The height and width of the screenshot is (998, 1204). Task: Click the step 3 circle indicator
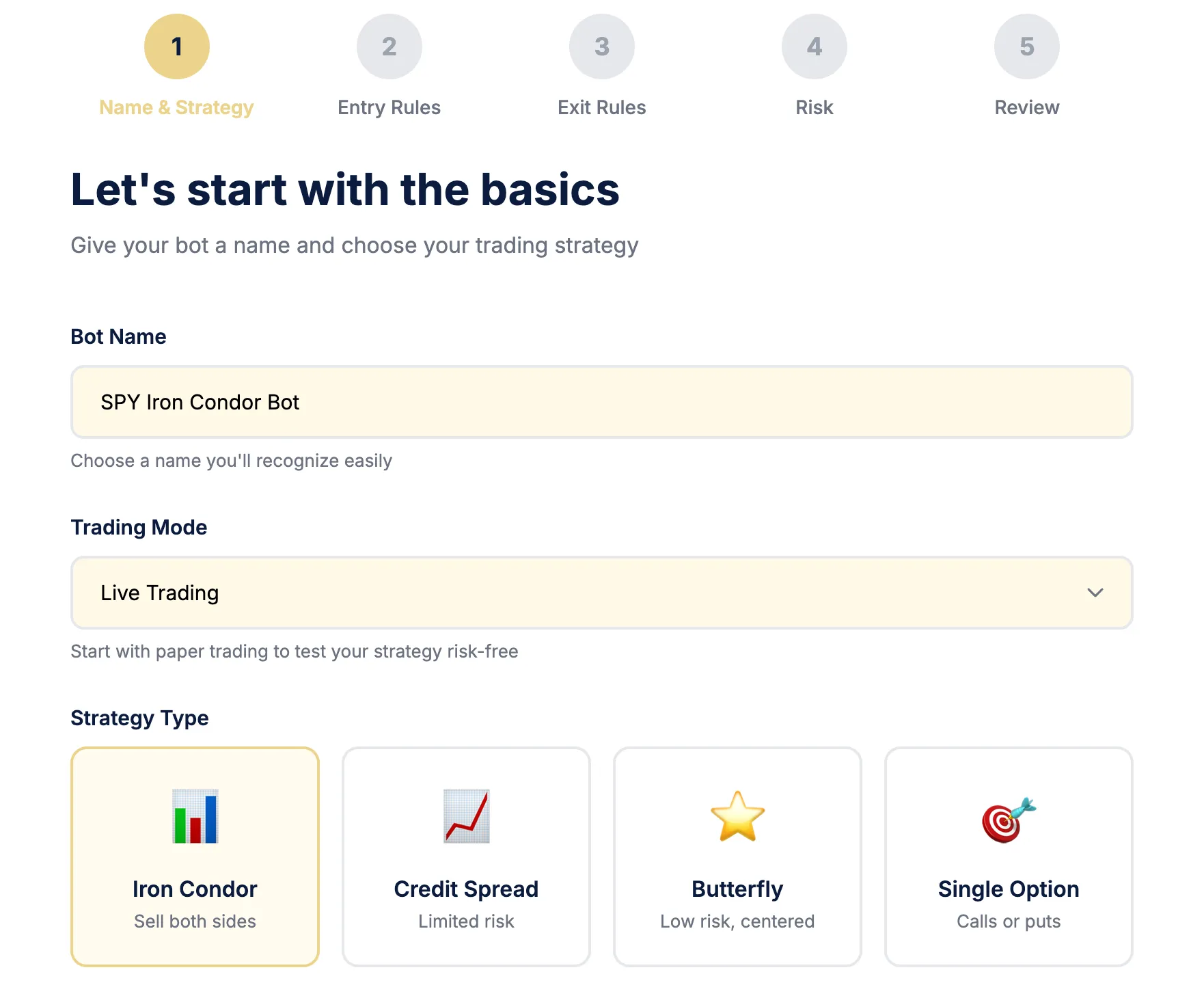click(x=601, y=46)
